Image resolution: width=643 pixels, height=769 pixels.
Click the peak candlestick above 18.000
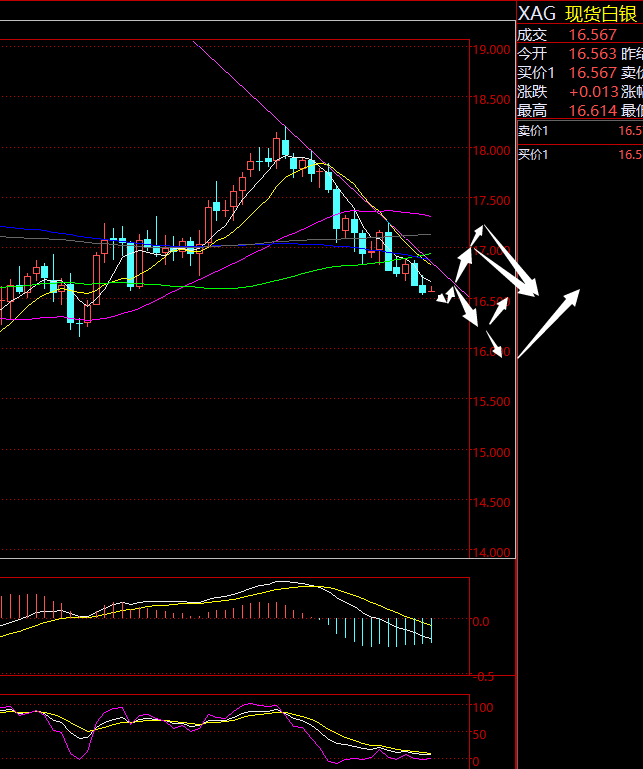pyautogui.click(x=285, y=143)
